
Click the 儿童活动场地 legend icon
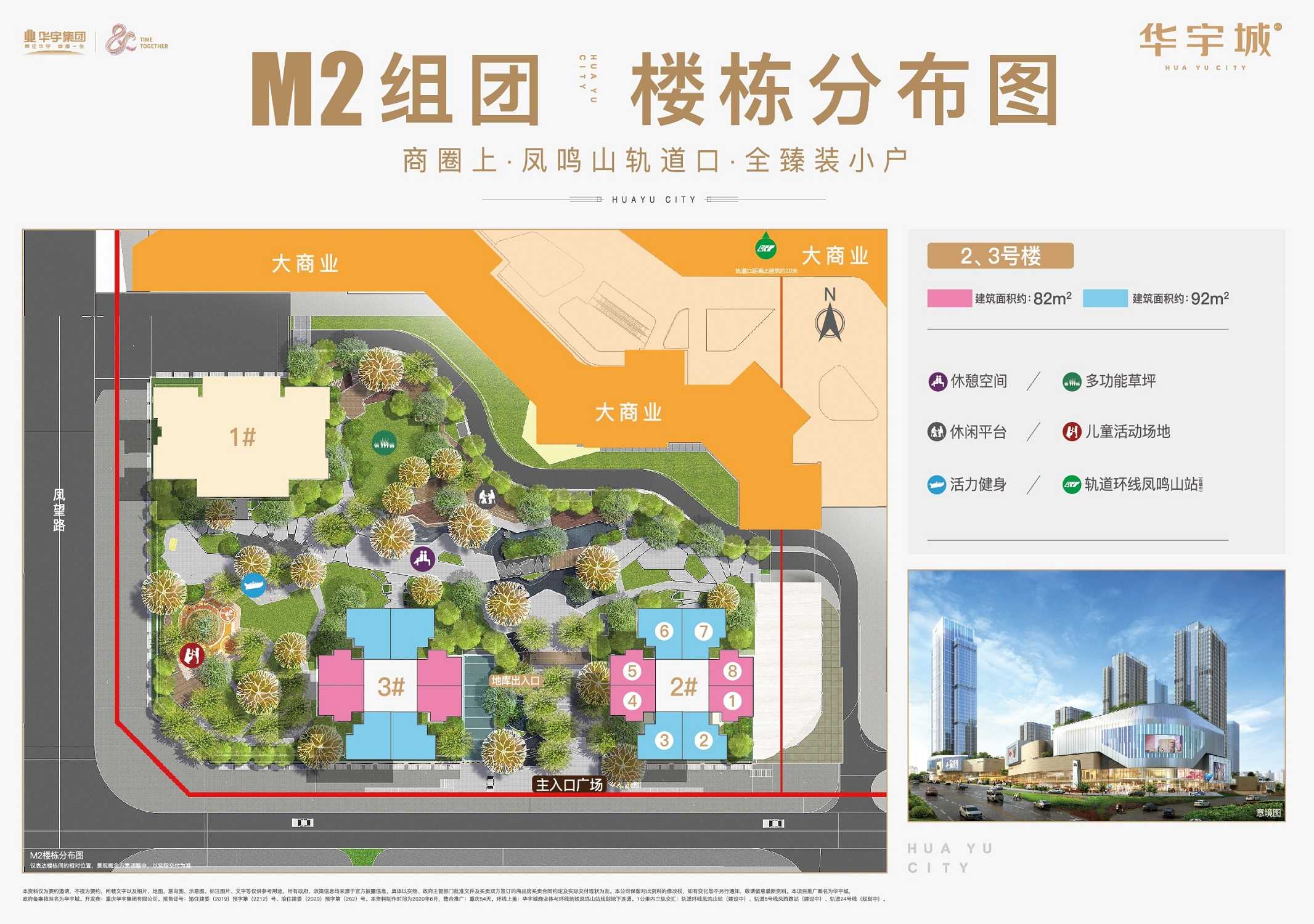tap(1072, 432)
